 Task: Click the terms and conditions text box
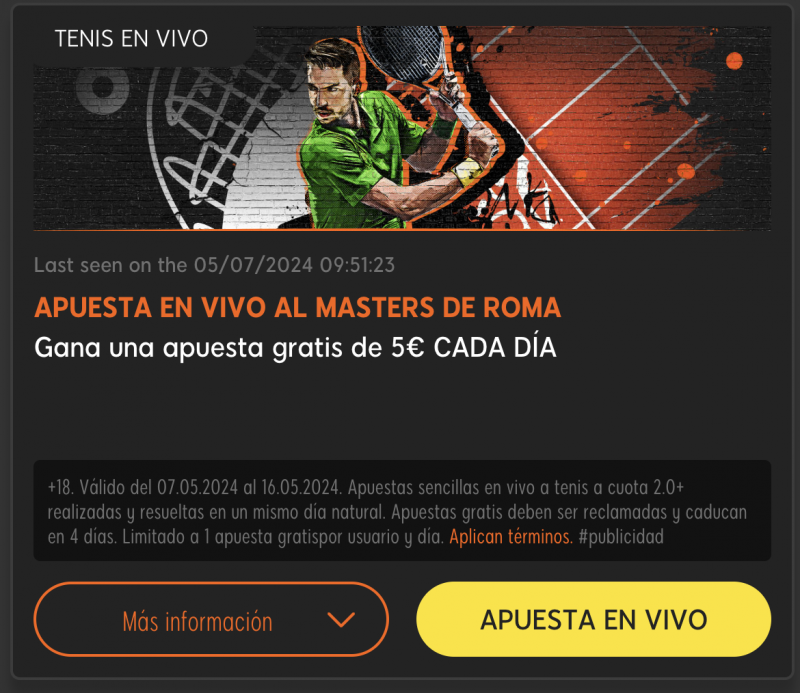pyautogui.click(x=402, y=511)
